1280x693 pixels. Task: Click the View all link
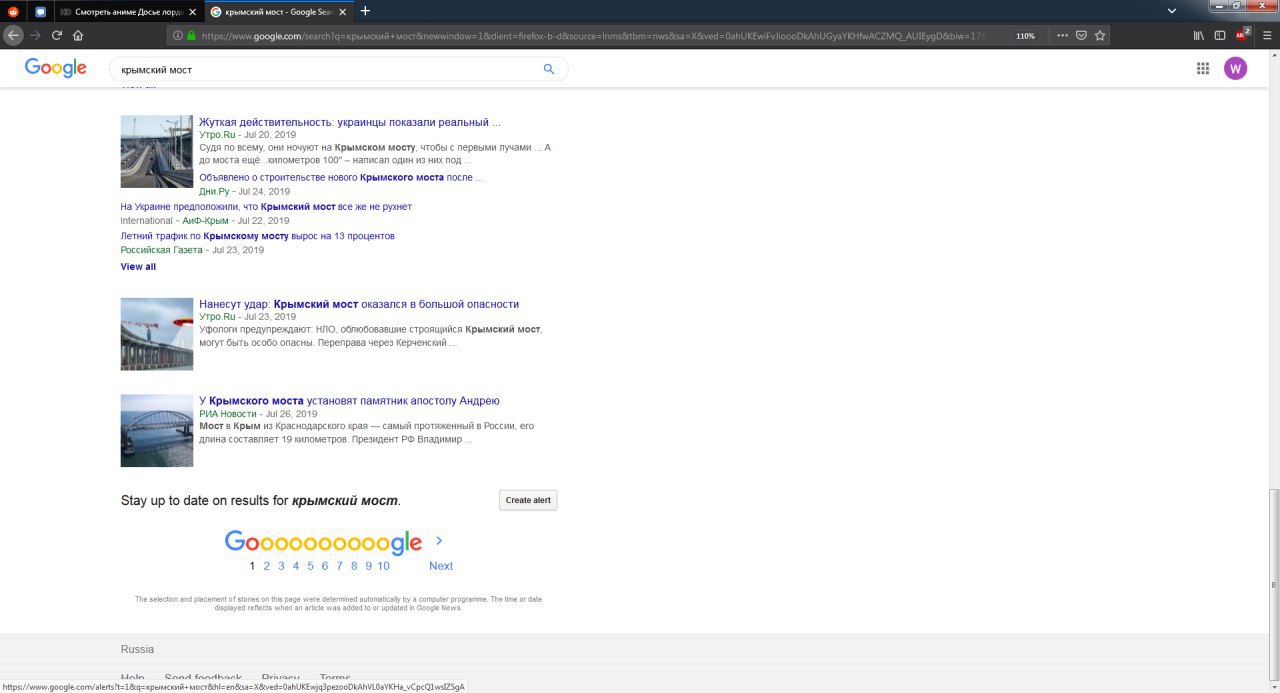138,267
